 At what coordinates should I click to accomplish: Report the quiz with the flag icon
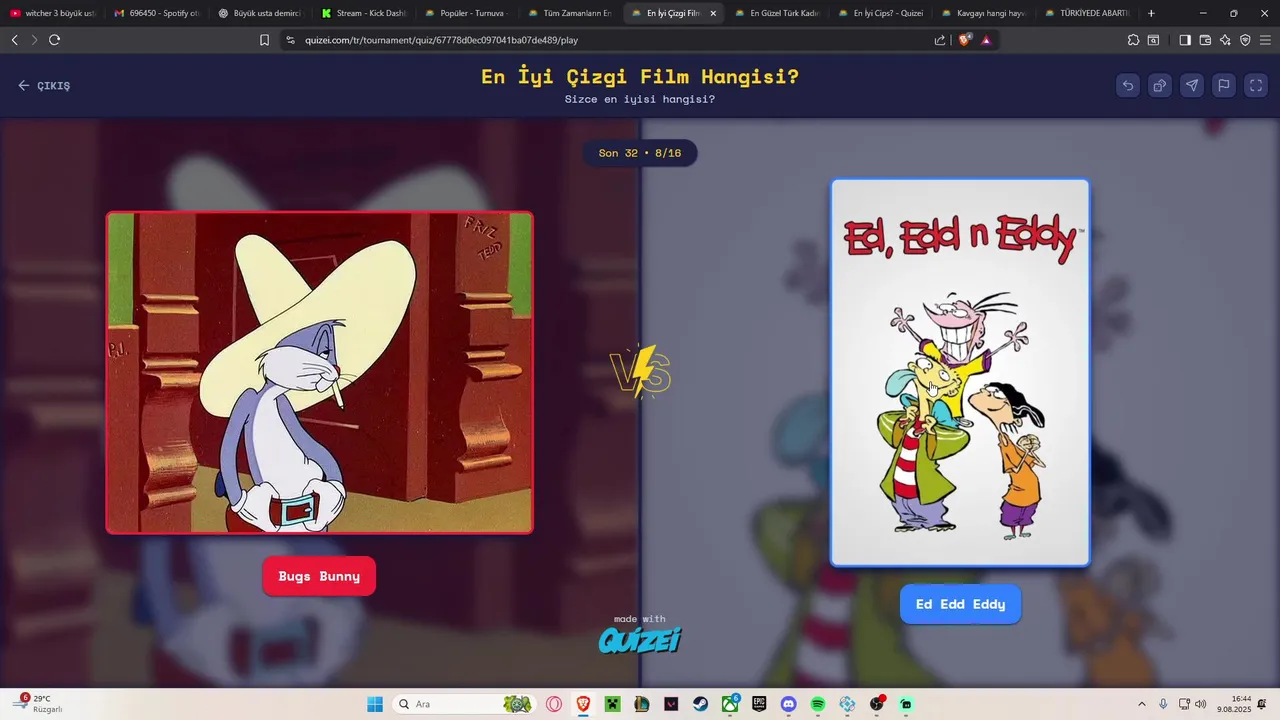point(1224,85)
